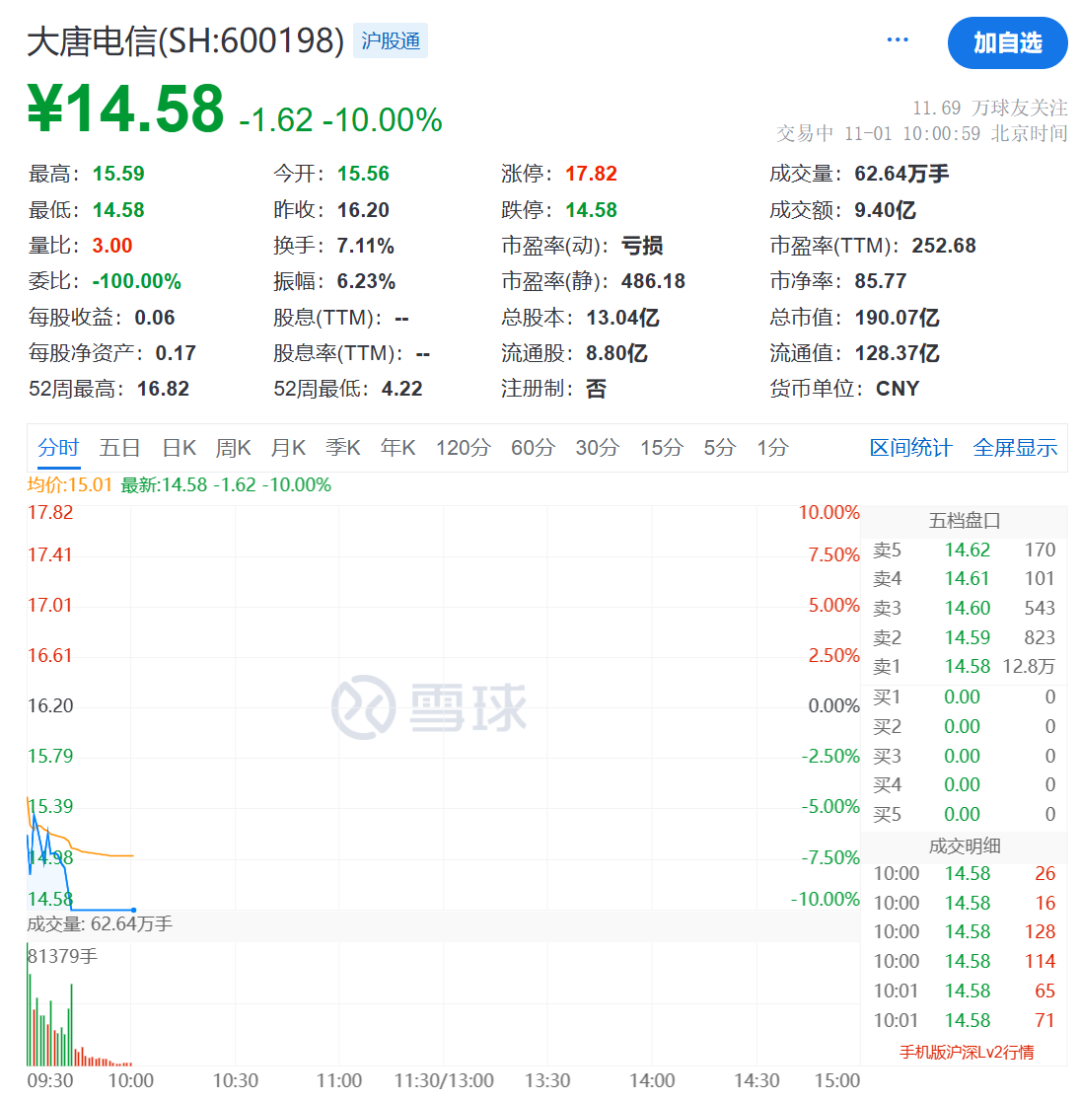Open the 周K chart tab
This screenshot has height=1102, width=1080.
pos(233,447)
